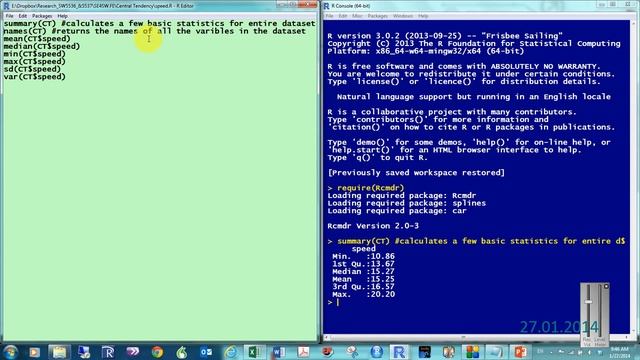Click the require(Rcmdr) command in console

point(370,188)
